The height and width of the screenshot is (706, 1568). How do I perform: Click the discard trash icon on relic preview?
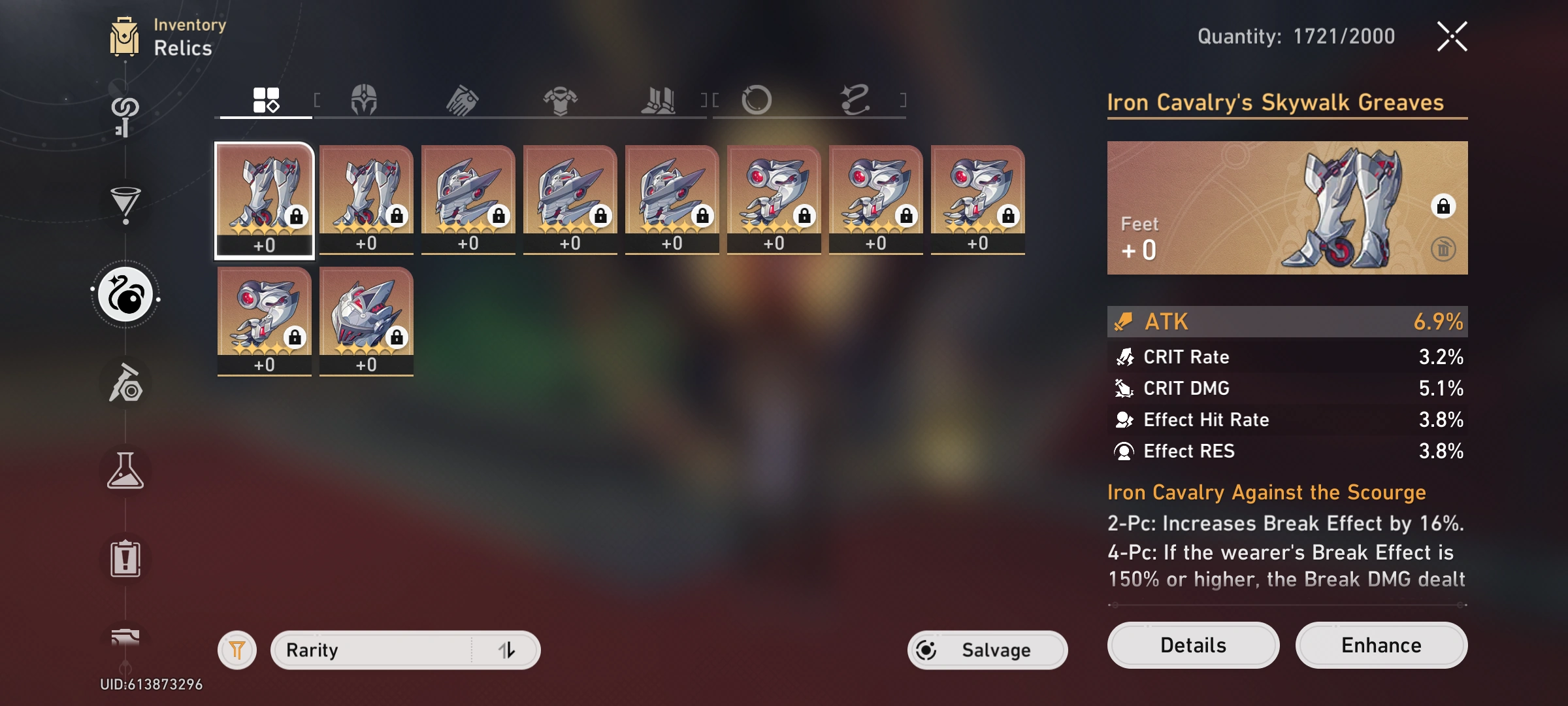pos(1443,249)
